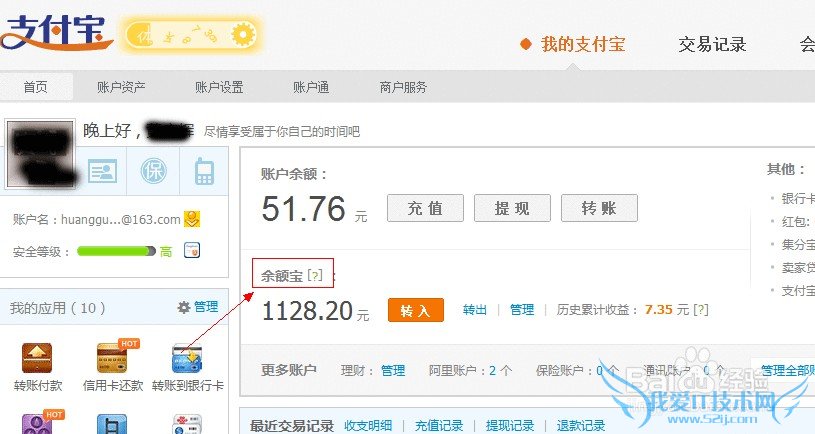Switch to the 交易记录 top tab
The width and height of the screenshot is (815, 434).
click(x=712, y=44)
